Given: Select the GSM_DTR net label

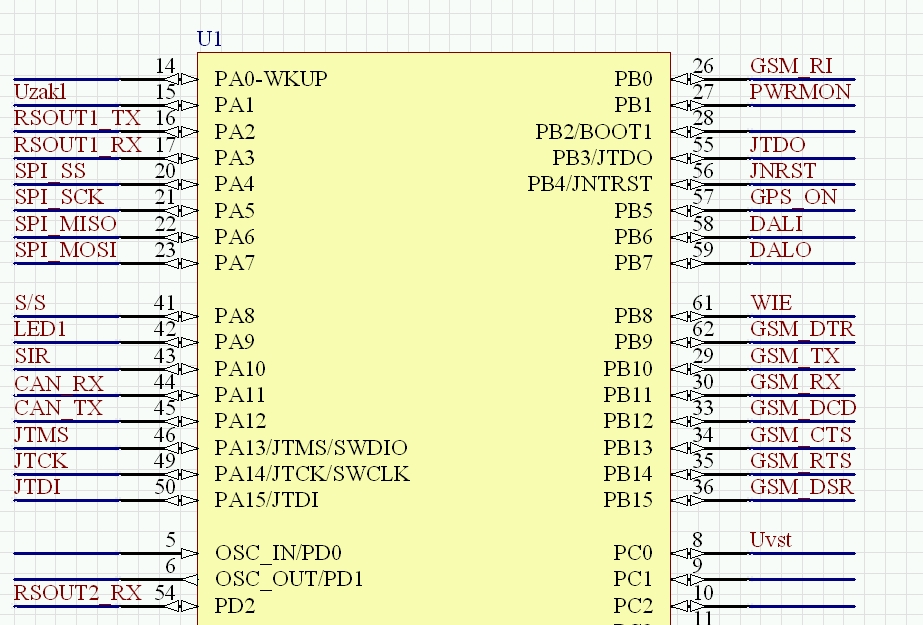Looking at the screenshot, I should click(802, 328).
